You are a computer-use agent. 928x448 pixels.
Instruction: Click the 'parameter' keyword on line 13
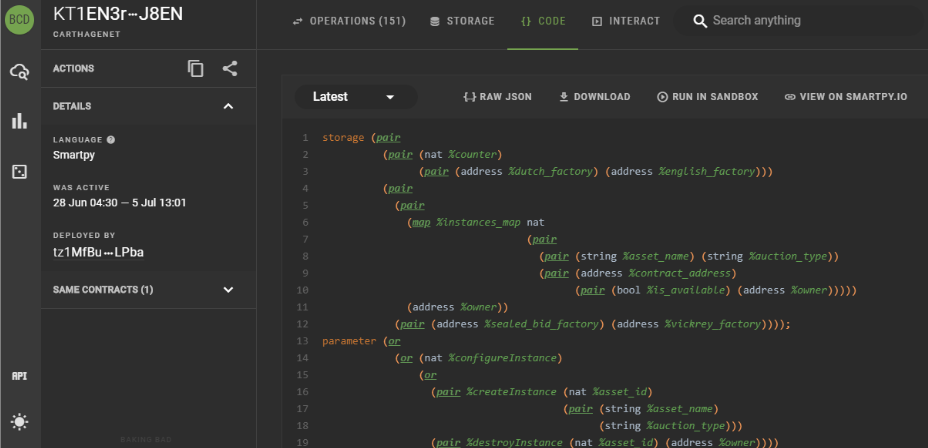pos(349,341)
